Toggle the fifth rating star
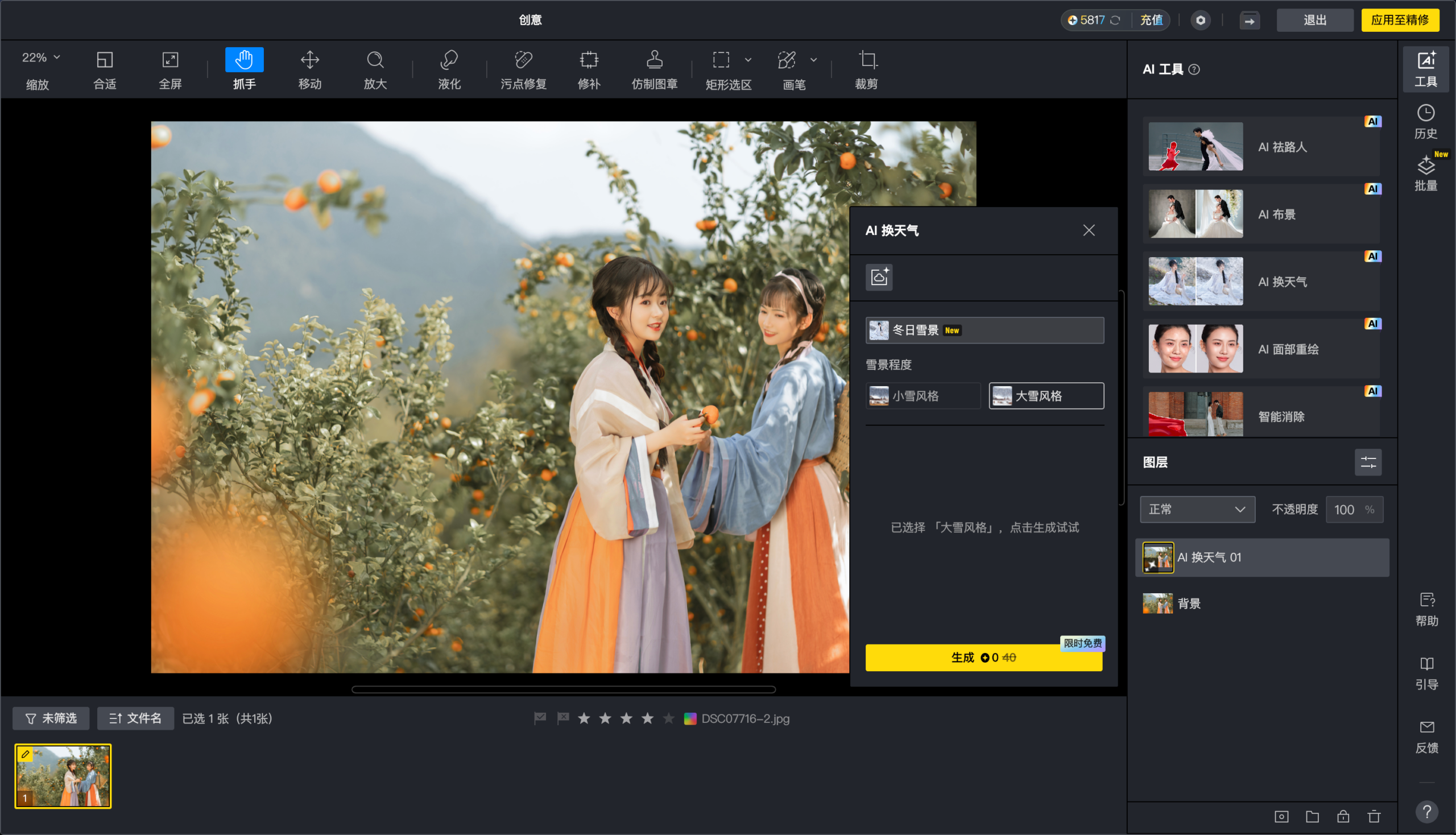The height and width of the screenshot is (835, 1456). 669,718
